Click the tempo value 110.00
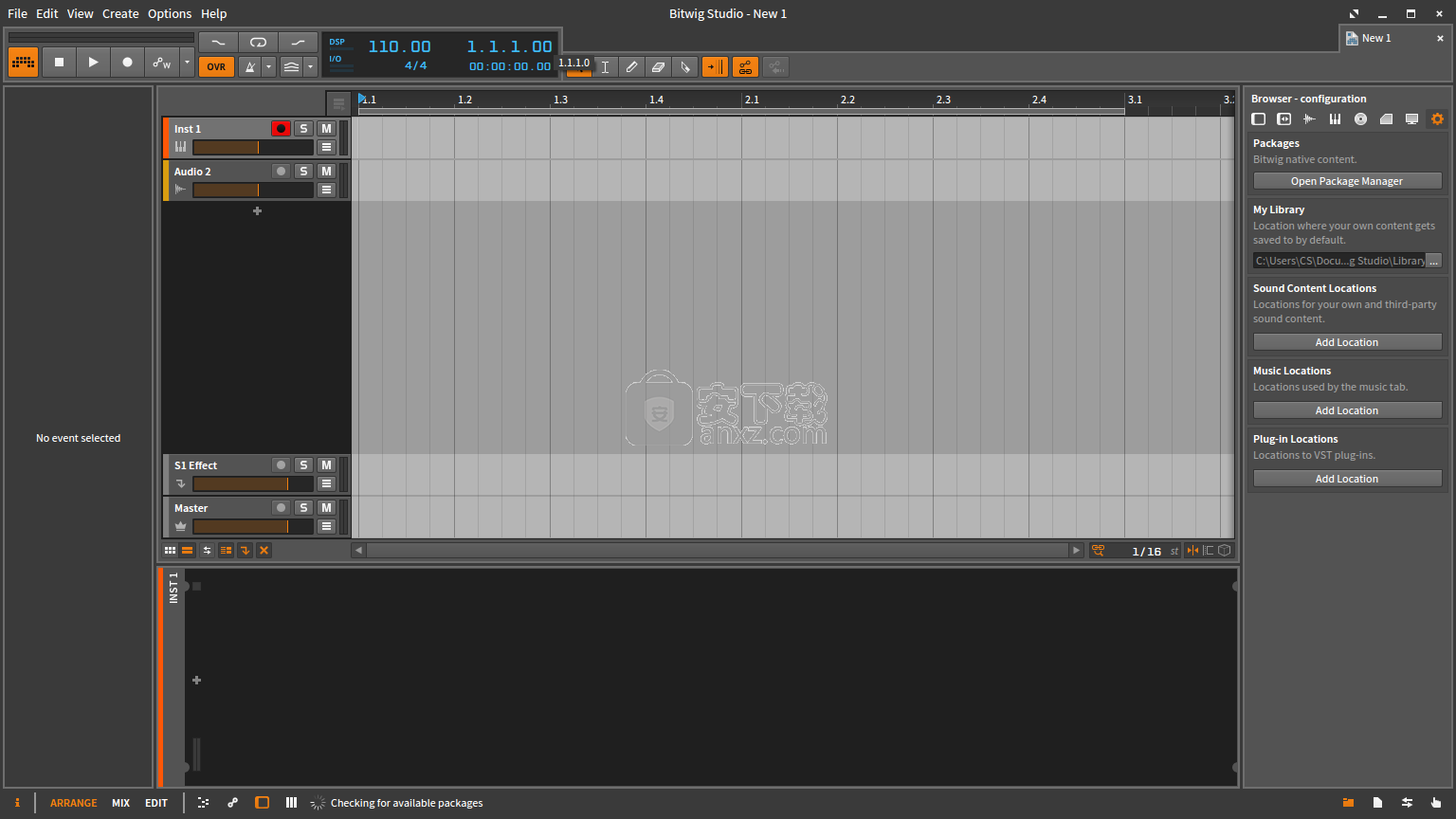 click(x=399, y=46)
